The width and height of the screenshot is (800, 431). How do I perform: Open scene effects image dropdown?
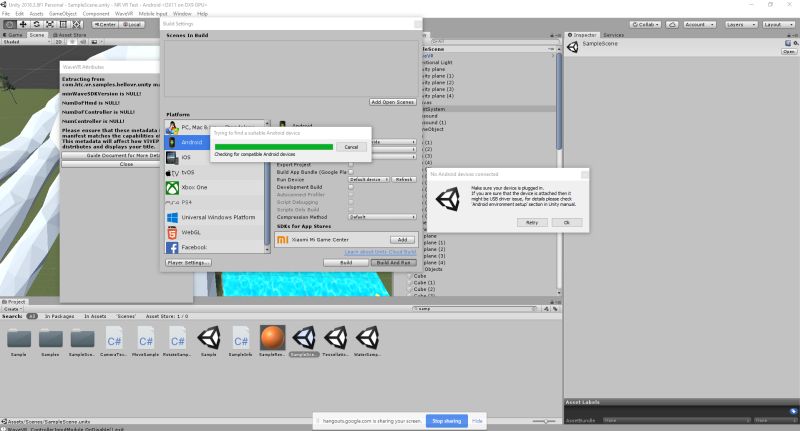click(x=95, y=42)
